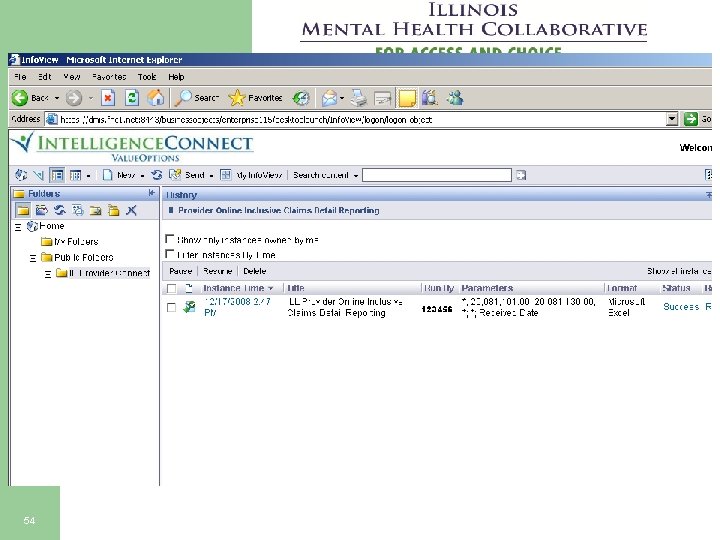
Task: Click the Delete button above the table
Action: (x=255, y=271)
